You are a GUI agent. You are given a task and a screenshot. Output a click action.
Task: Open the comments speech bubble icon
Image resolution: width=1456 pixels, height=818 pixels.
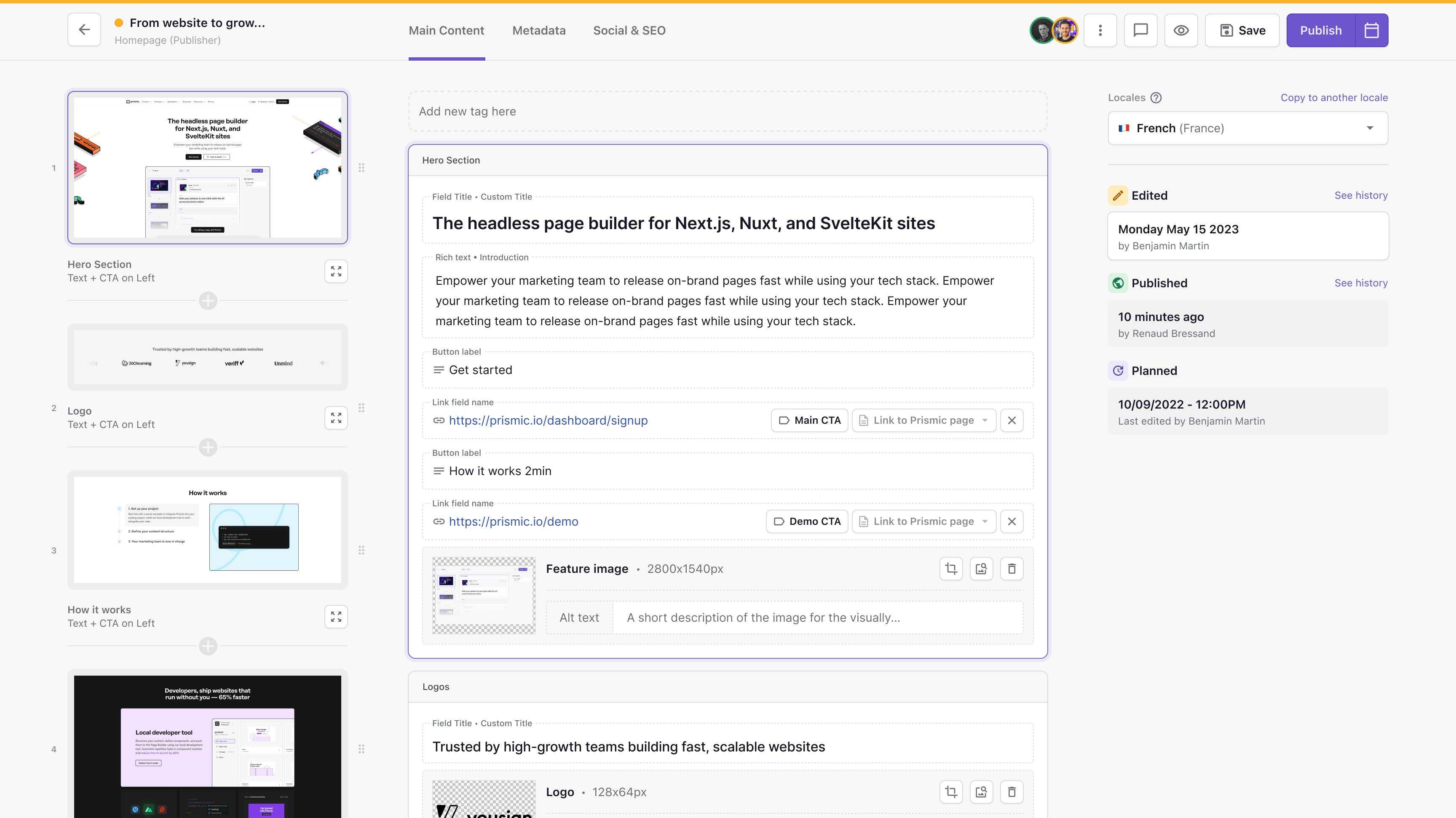(1140, 30)
